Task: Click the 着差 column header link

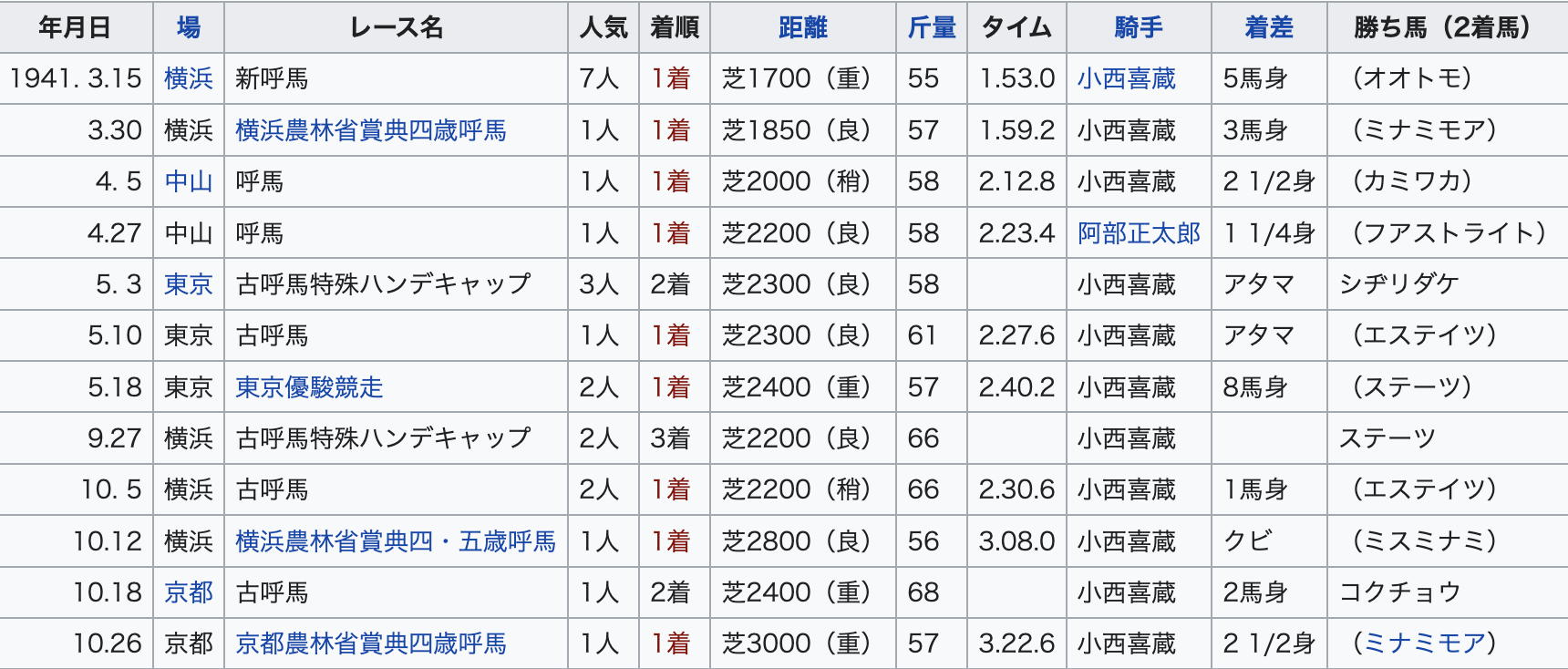Action: pyautogui.click(x=1268, y=27)
